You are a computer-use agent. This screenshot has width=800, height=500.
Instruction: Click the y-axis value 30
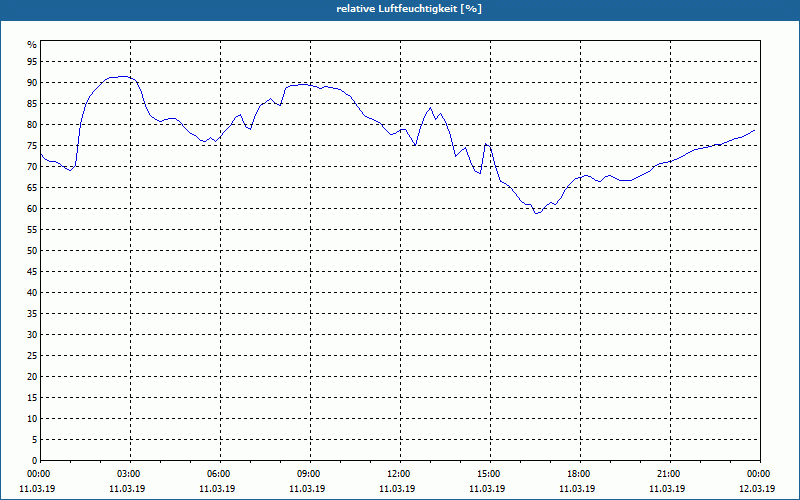pos(32,335)
